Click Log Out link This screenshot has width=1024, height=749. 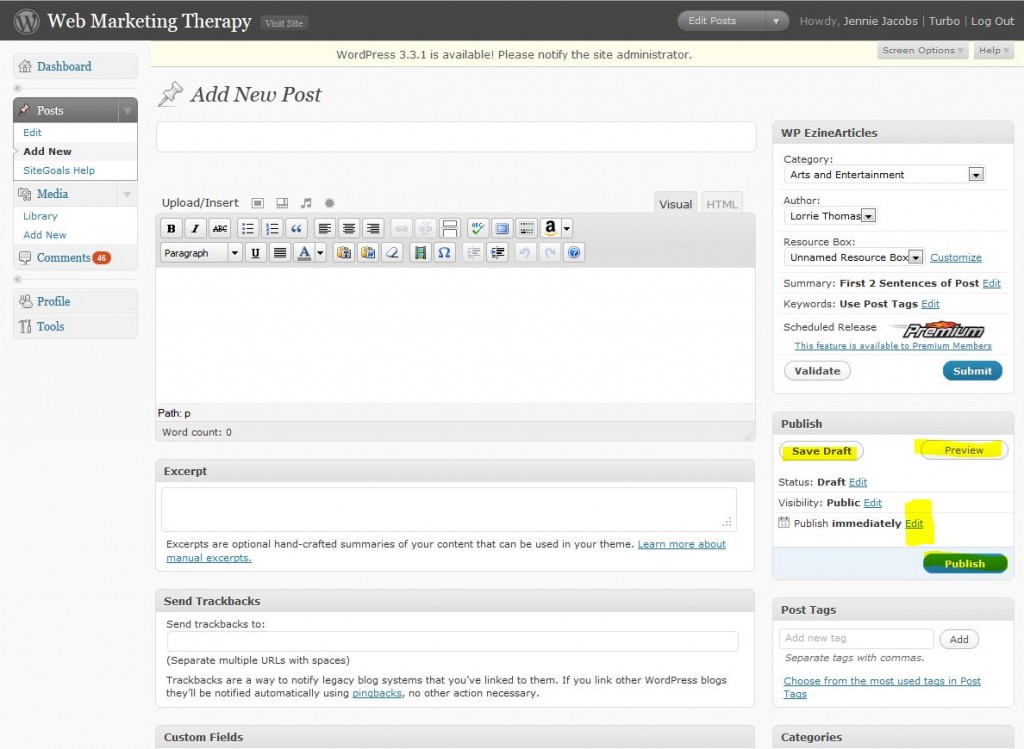992,21
